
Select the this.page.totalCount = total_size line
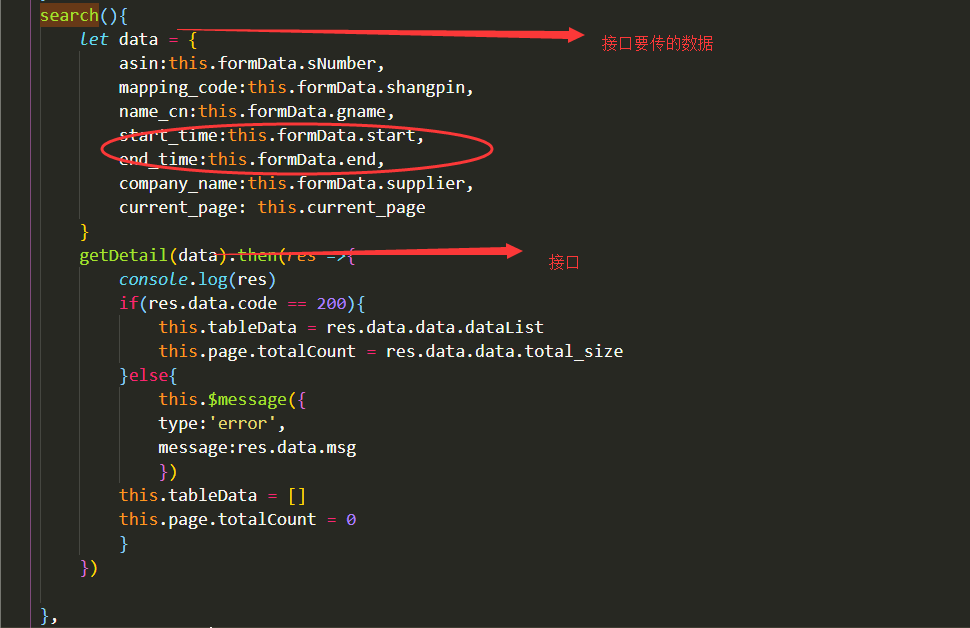pyautogui.click(x=390, y=351)
